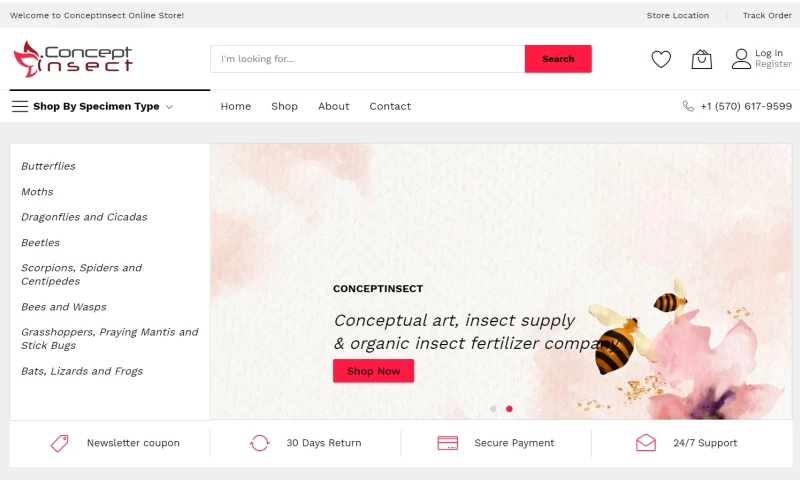800x480 pixels.
Task: Open the shopping bag cart icon
Action: 702,59
